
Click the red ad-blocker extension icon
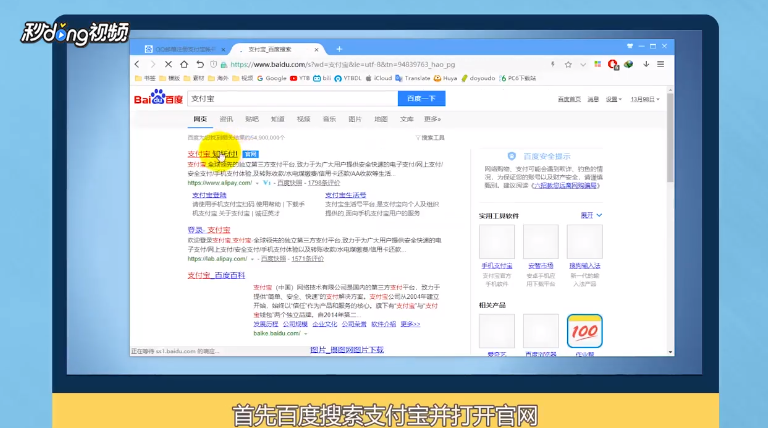[x=613, y=64]
